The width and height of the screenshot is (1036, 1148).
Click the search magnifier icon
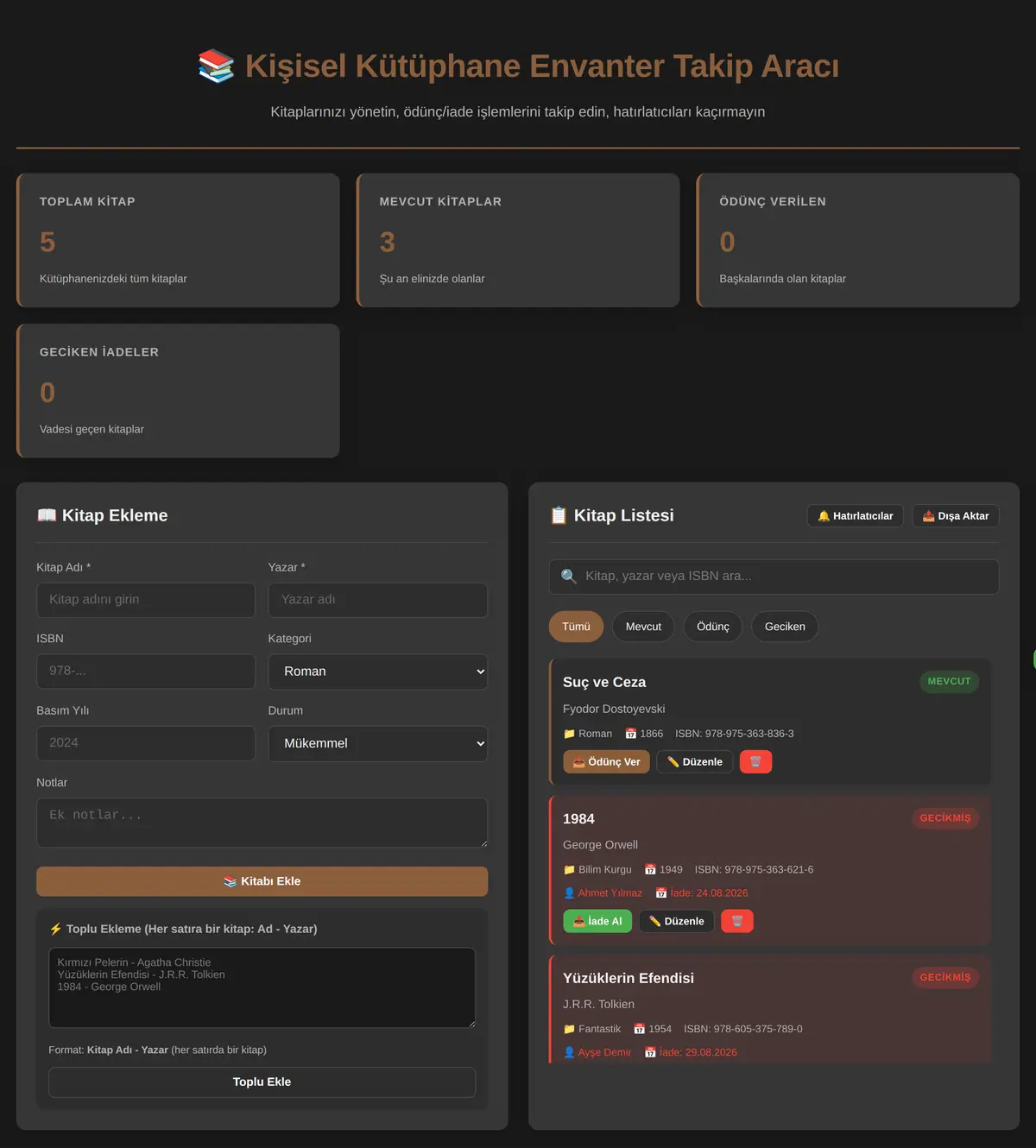tap(569, 576)
